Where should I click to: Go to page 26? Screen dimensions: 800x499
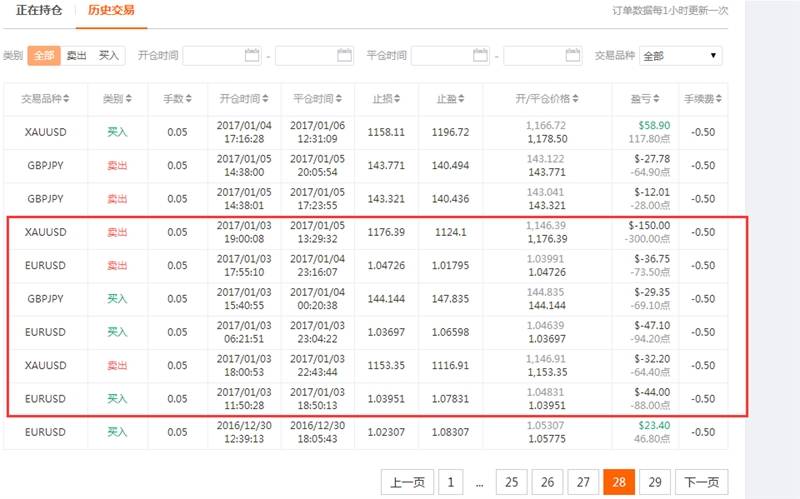(547, 482)
